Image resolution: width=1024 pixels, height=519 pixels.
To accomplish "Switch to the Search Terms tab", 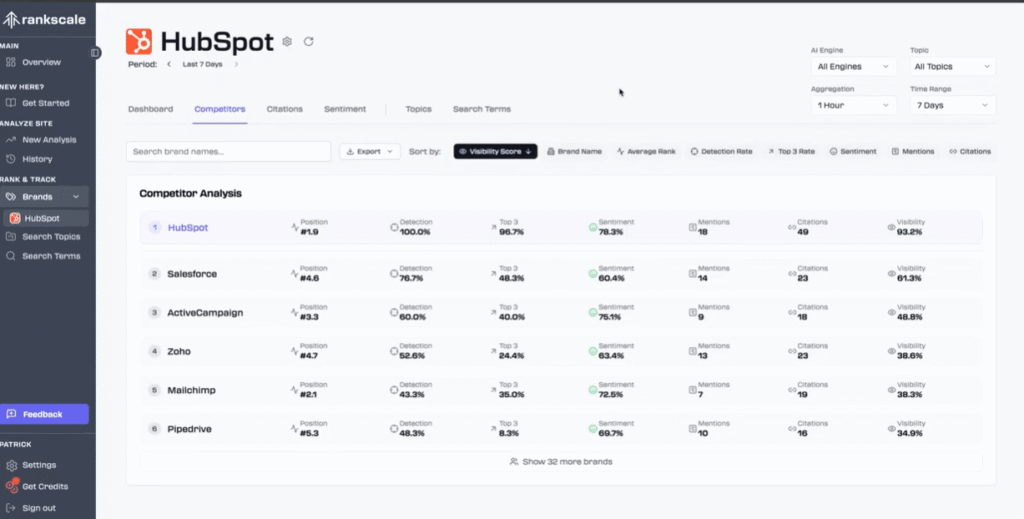I will 482,109.
